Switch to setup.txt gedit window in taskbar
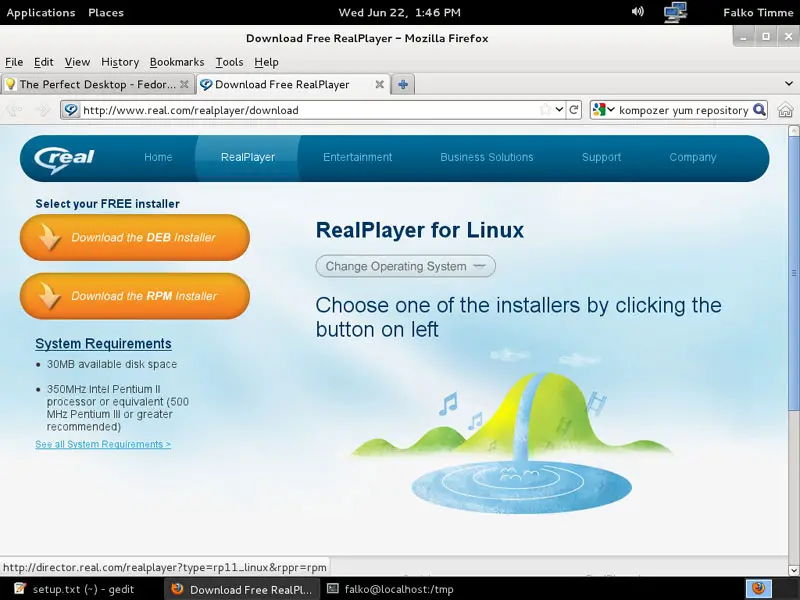The image size is (800, 600). [x=74, y=589]
